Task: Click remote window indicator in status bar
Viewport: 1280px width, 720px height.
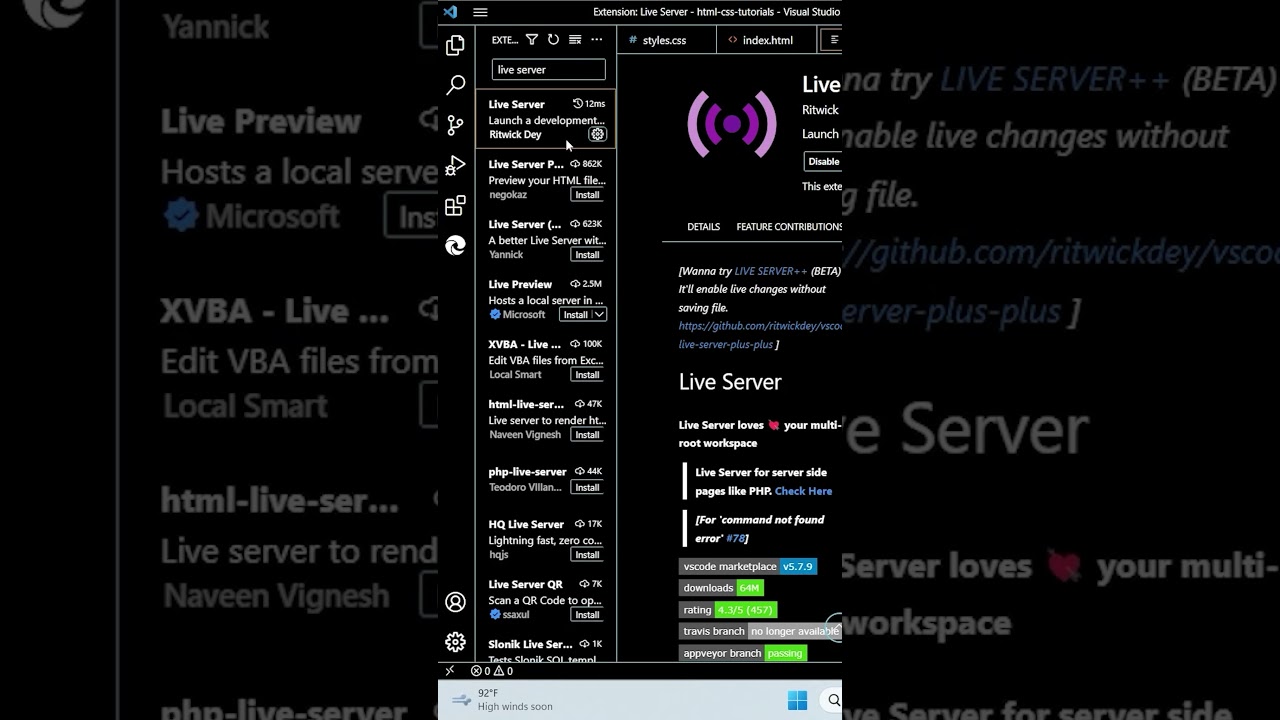Action: pyautogui.click(x=449, y=671)
